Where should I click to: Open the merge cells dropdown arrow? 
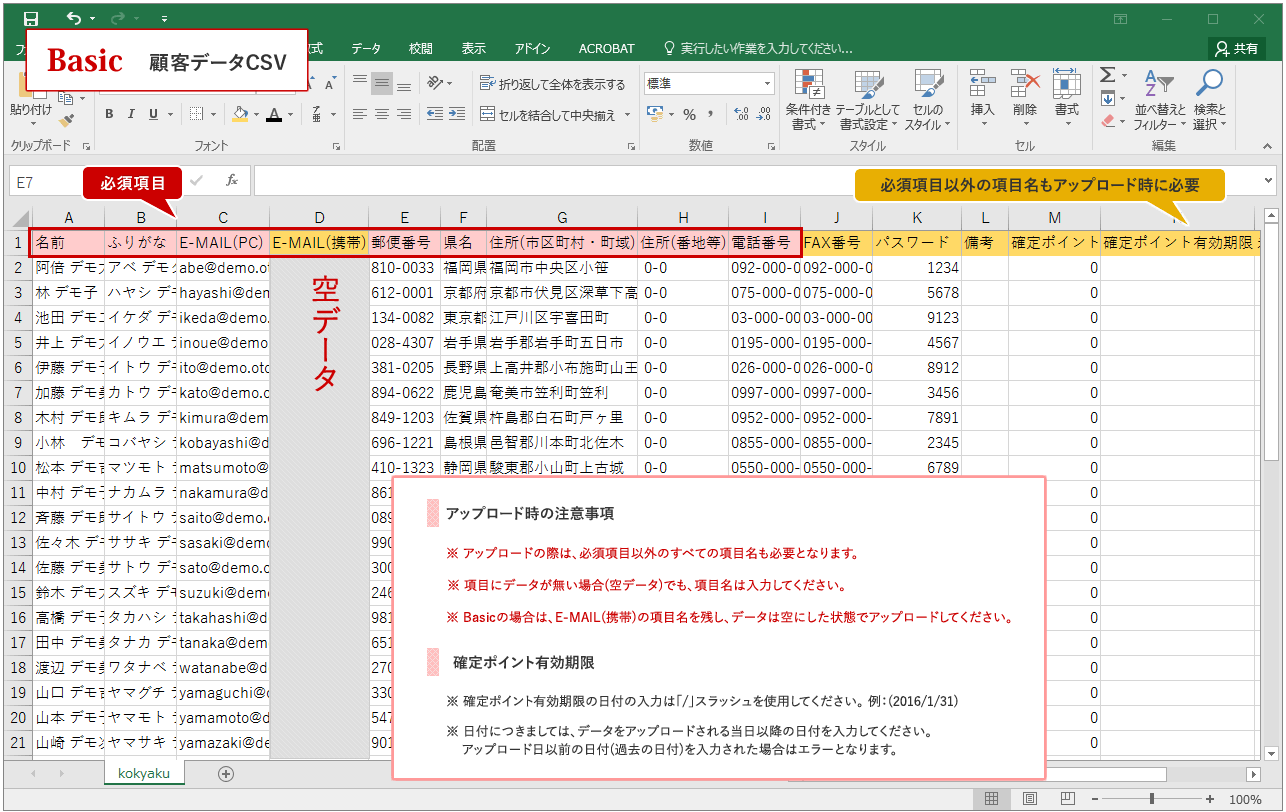tap(626, 114)
